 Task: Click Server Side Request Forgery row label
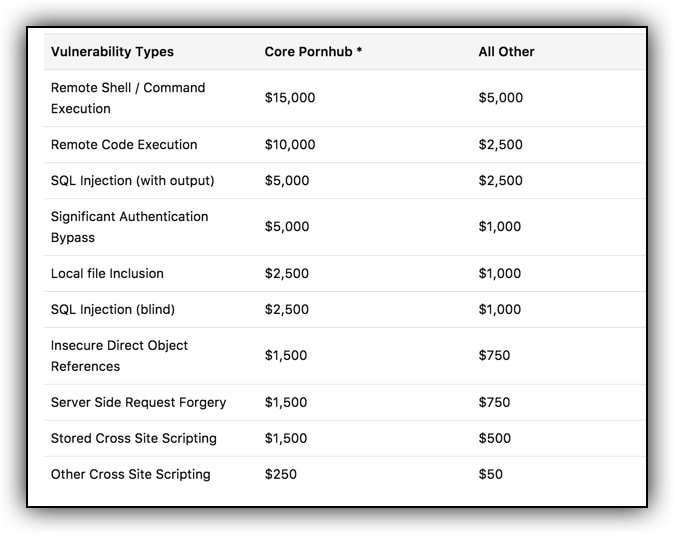138,402
